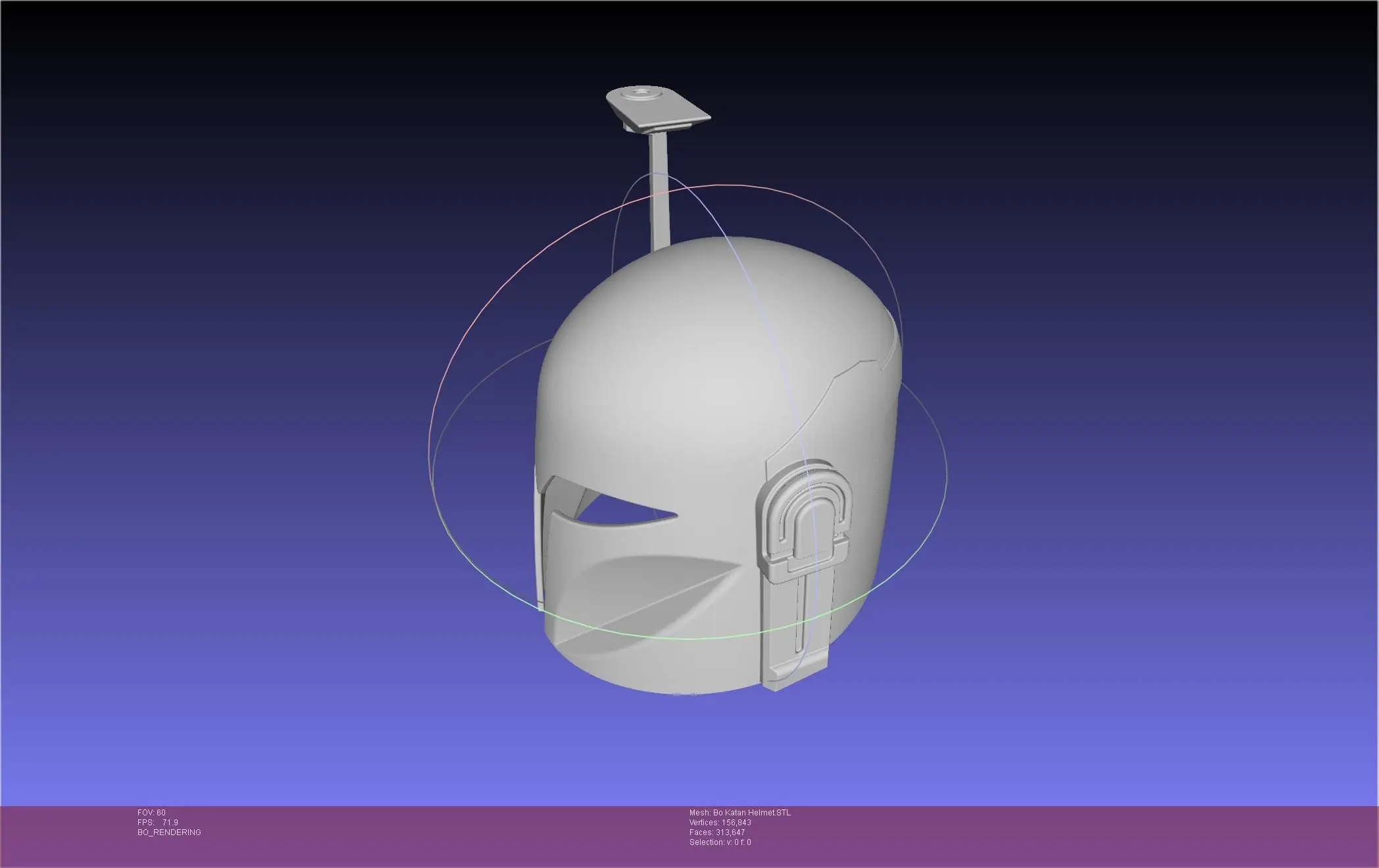Click the Vertices count text
This screenshot has height=868, width=1379.
[x=720, y=823]
